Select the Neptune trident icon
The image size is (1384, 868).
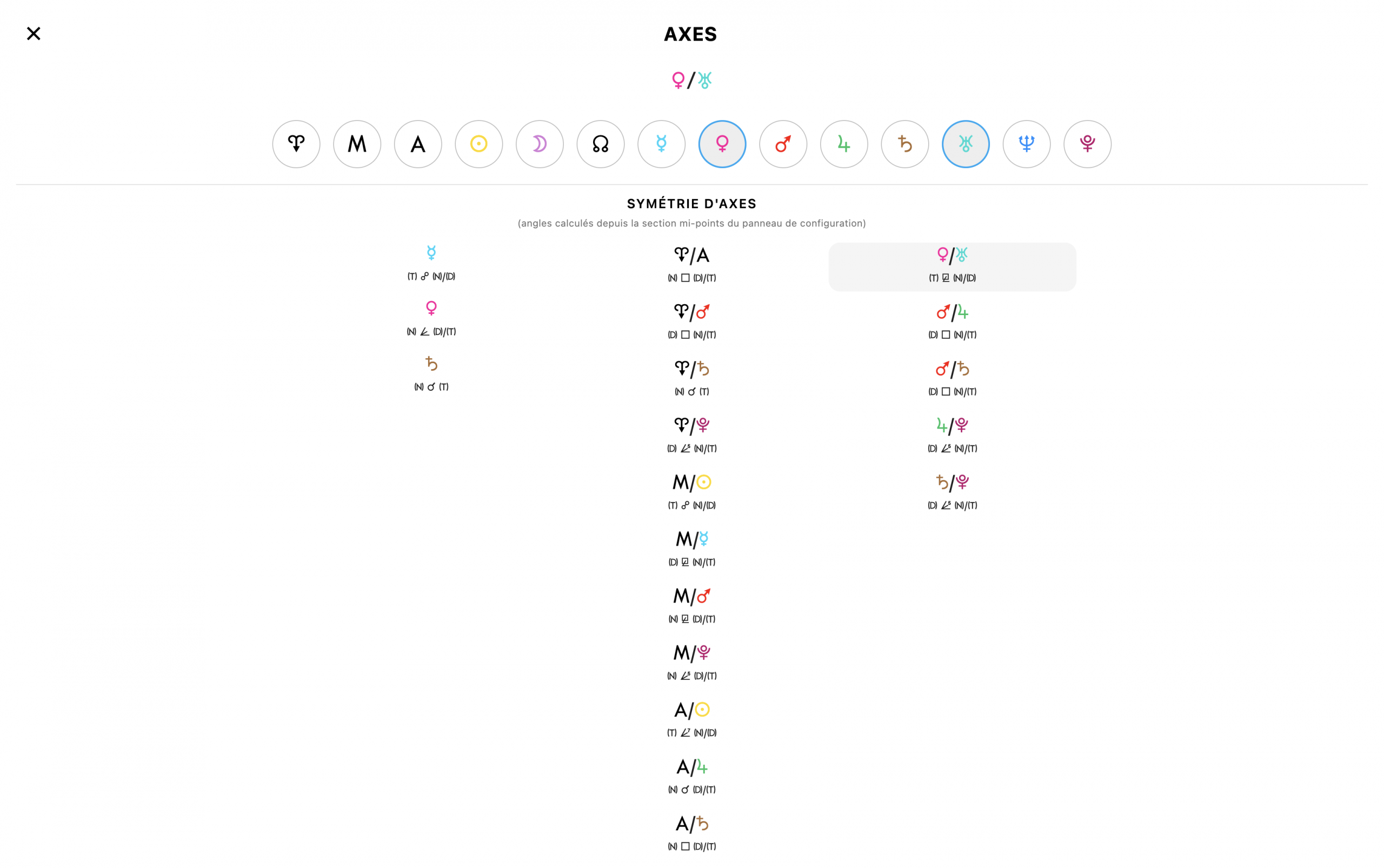[x=1027, y=144]
